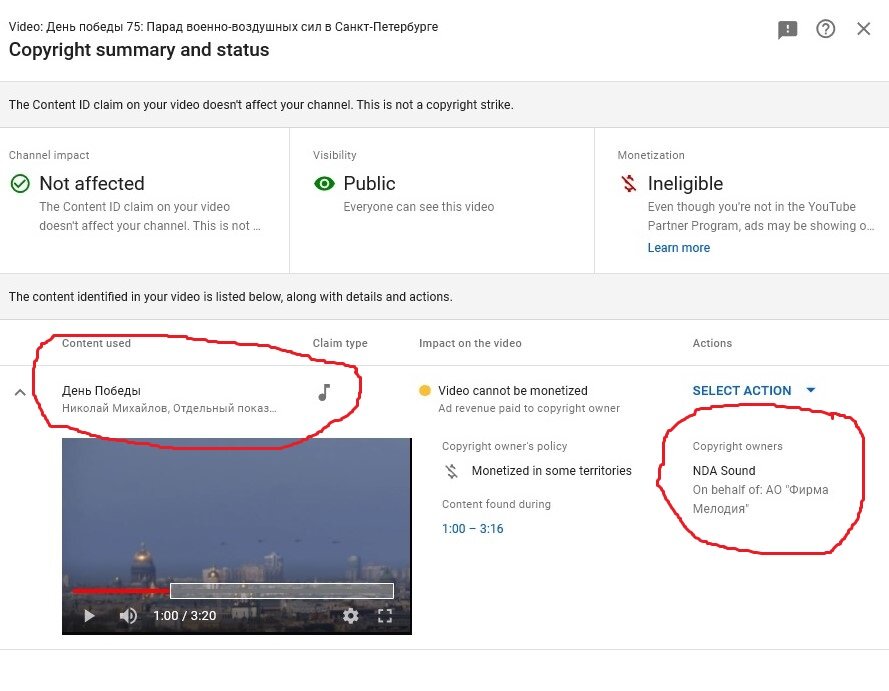Screen dimensions: 889x691
Task: Open the video player settings gear
Action: point(350,616)
